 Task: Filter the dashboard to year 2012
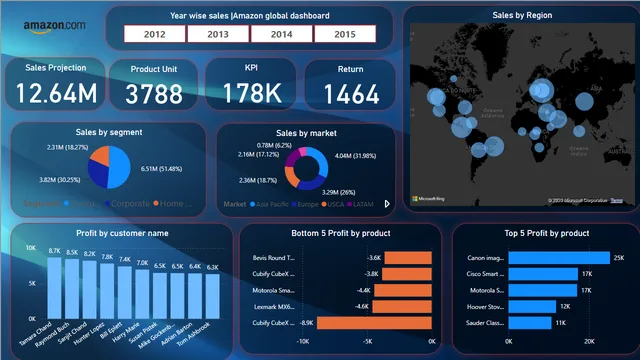(155, 34)
